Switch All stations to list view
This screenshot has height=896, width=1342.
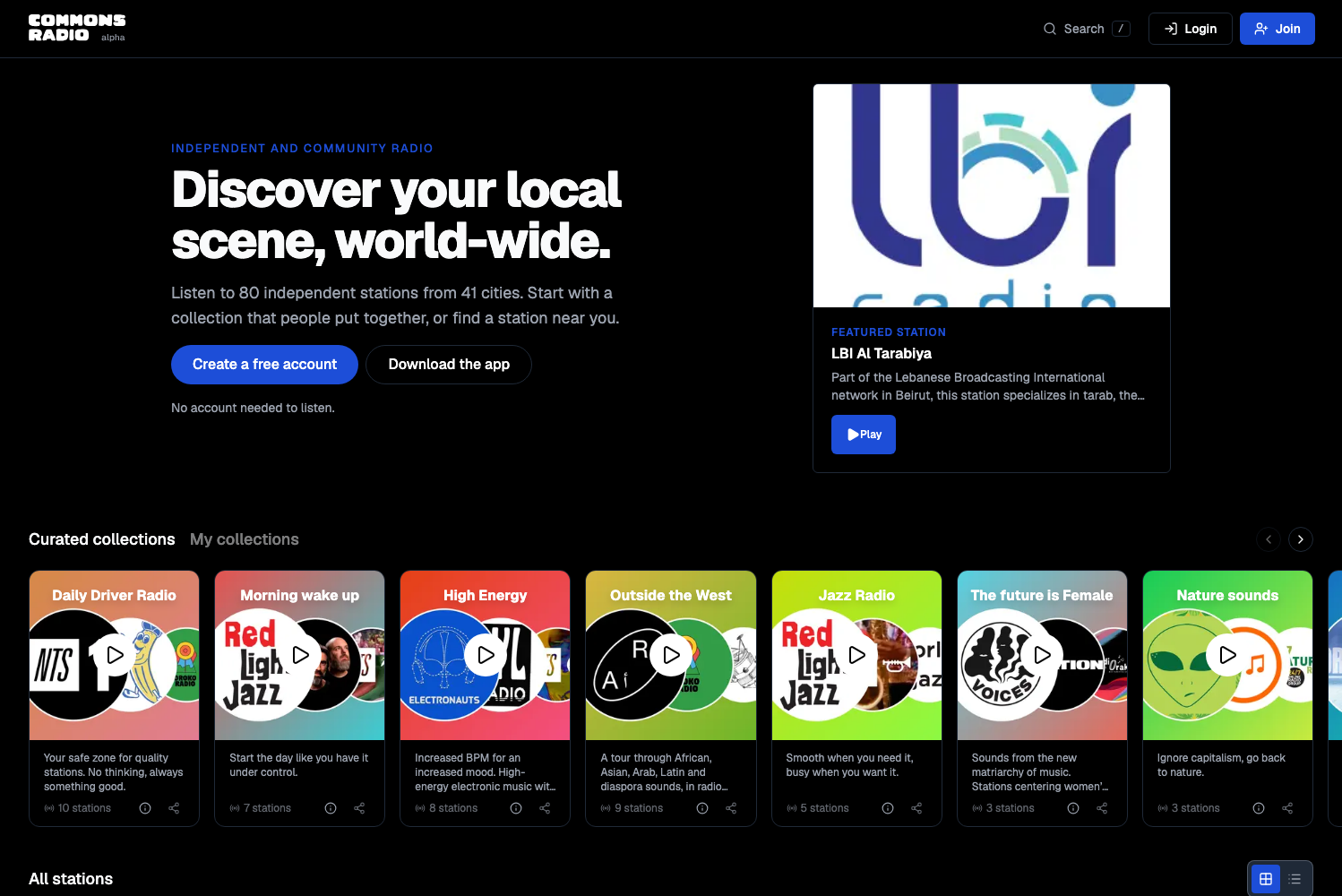coord(1295,879)
